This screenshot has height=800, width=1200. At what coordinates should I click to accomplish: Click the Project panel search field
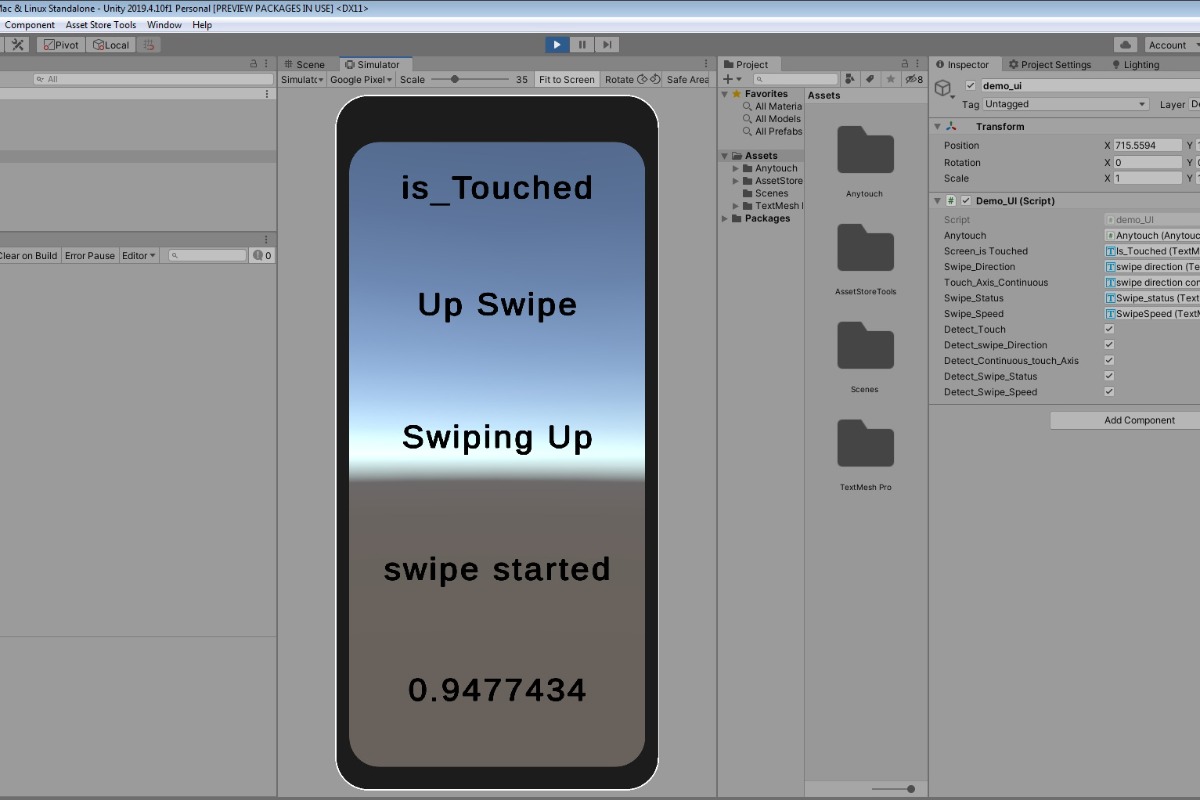click(796, 79)
